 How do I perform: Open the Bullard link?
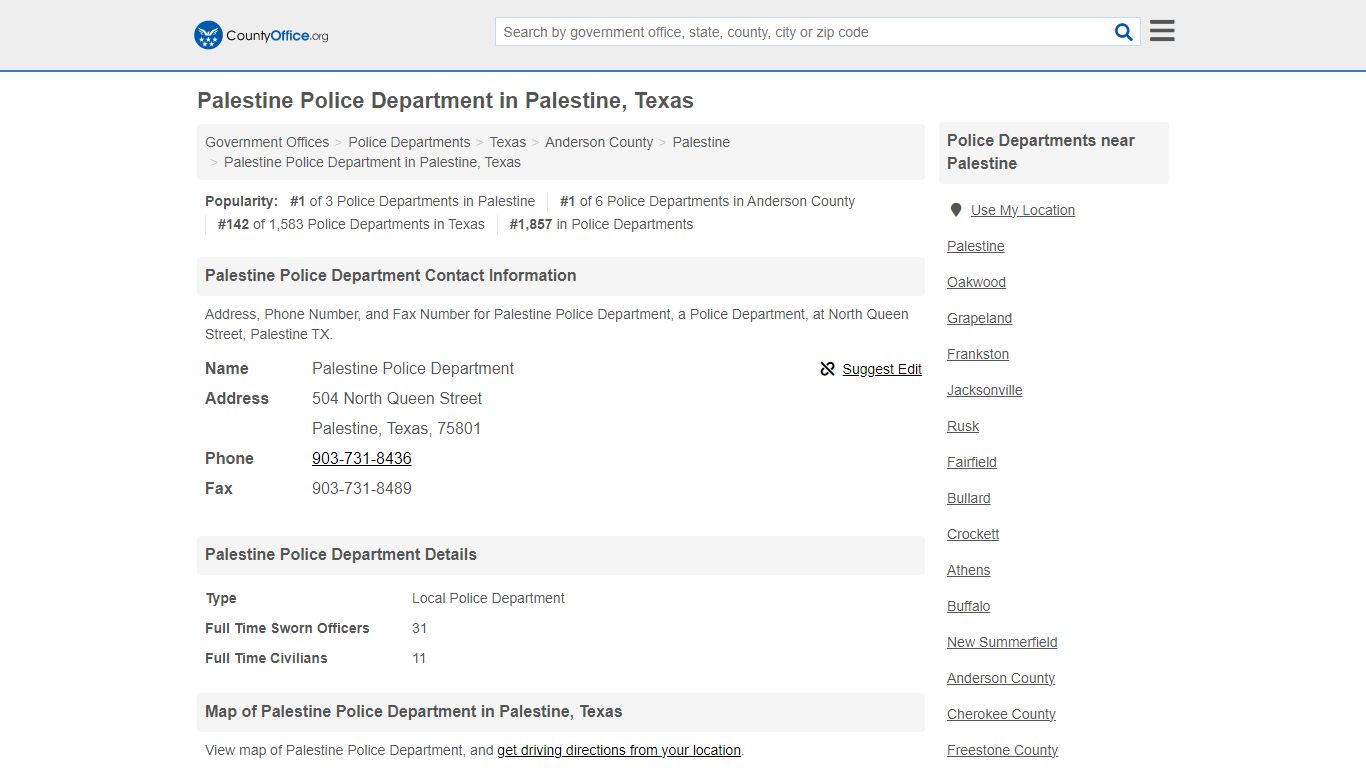tap(968, 498)
